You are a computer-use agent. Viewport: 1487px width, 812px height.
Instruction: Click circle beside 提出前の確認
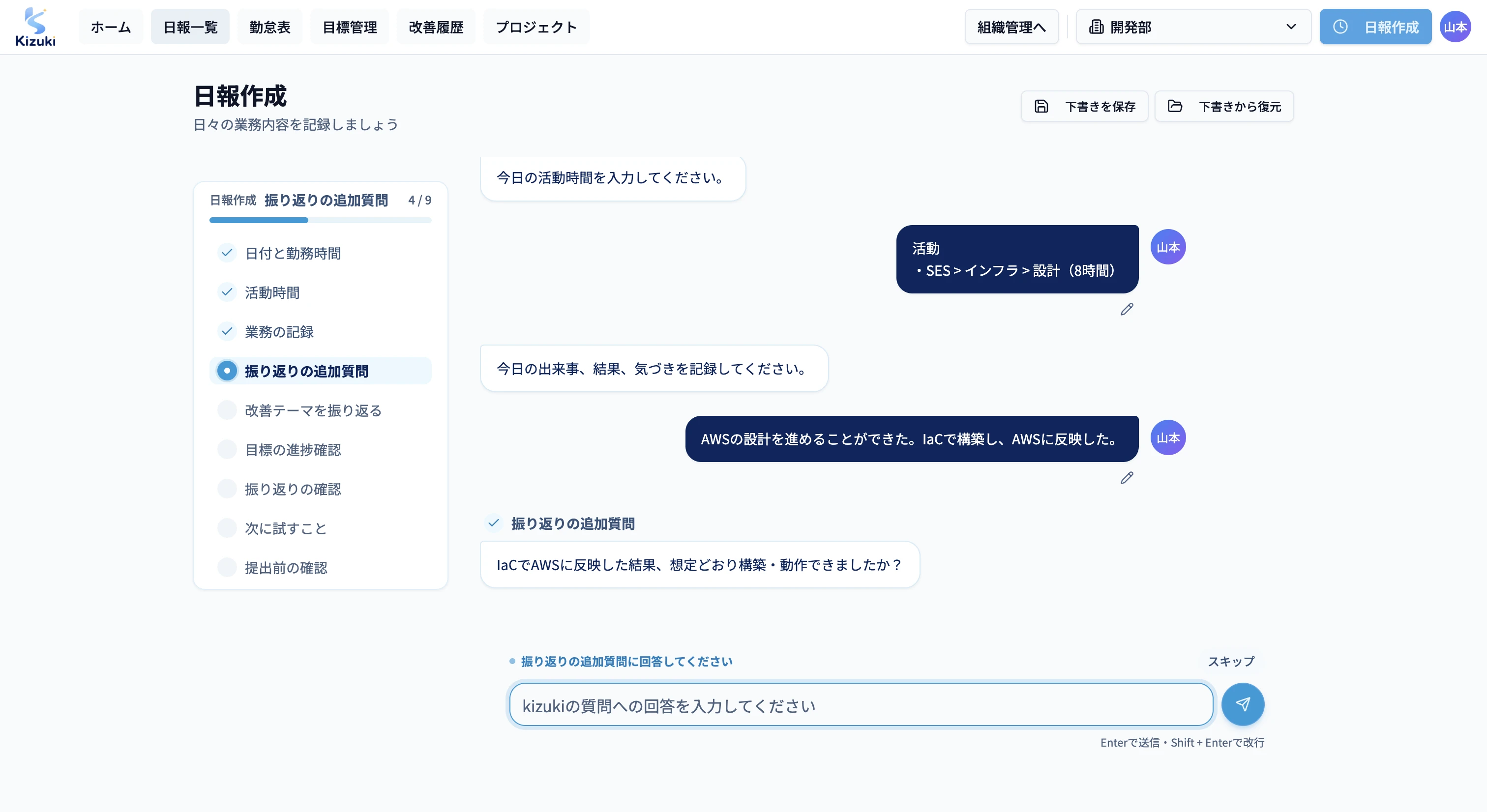tap(227, 567)
